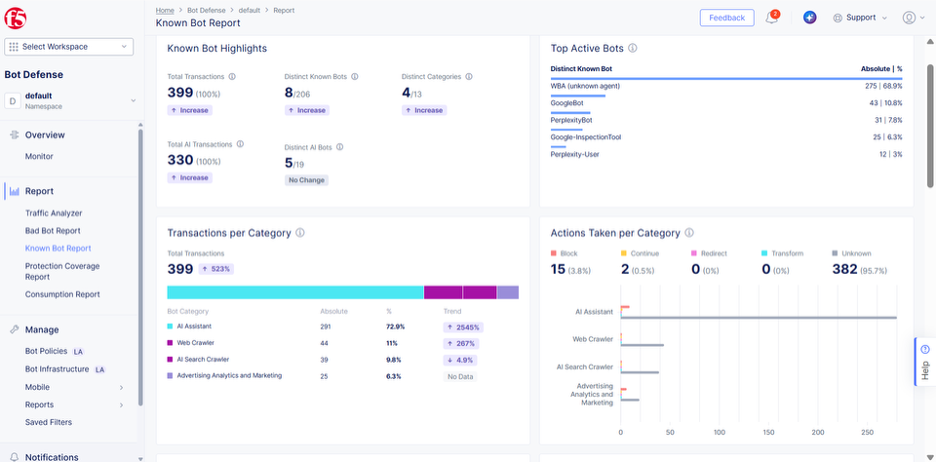Viewport: 936px width, 462px height.
Task: Click the WBA (unknown agent) row
Action: coord(726,86)
